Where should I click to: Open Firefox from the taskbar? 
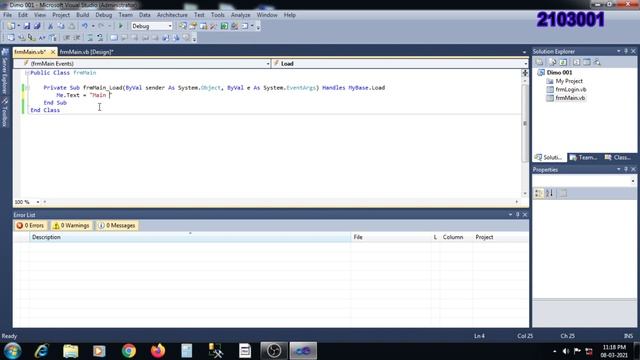coord(158,351)
